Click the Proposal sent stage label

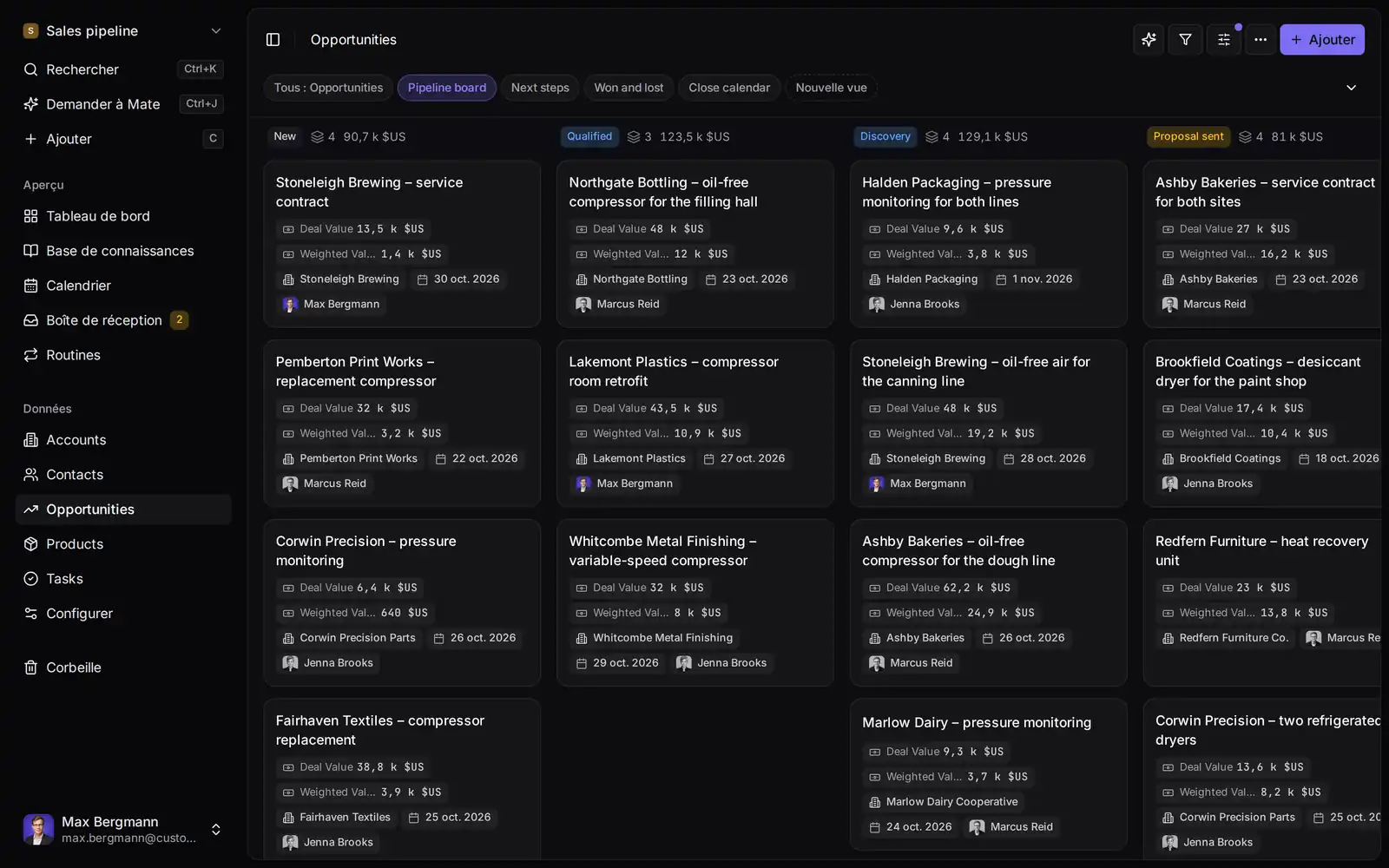coord(1188,136)
